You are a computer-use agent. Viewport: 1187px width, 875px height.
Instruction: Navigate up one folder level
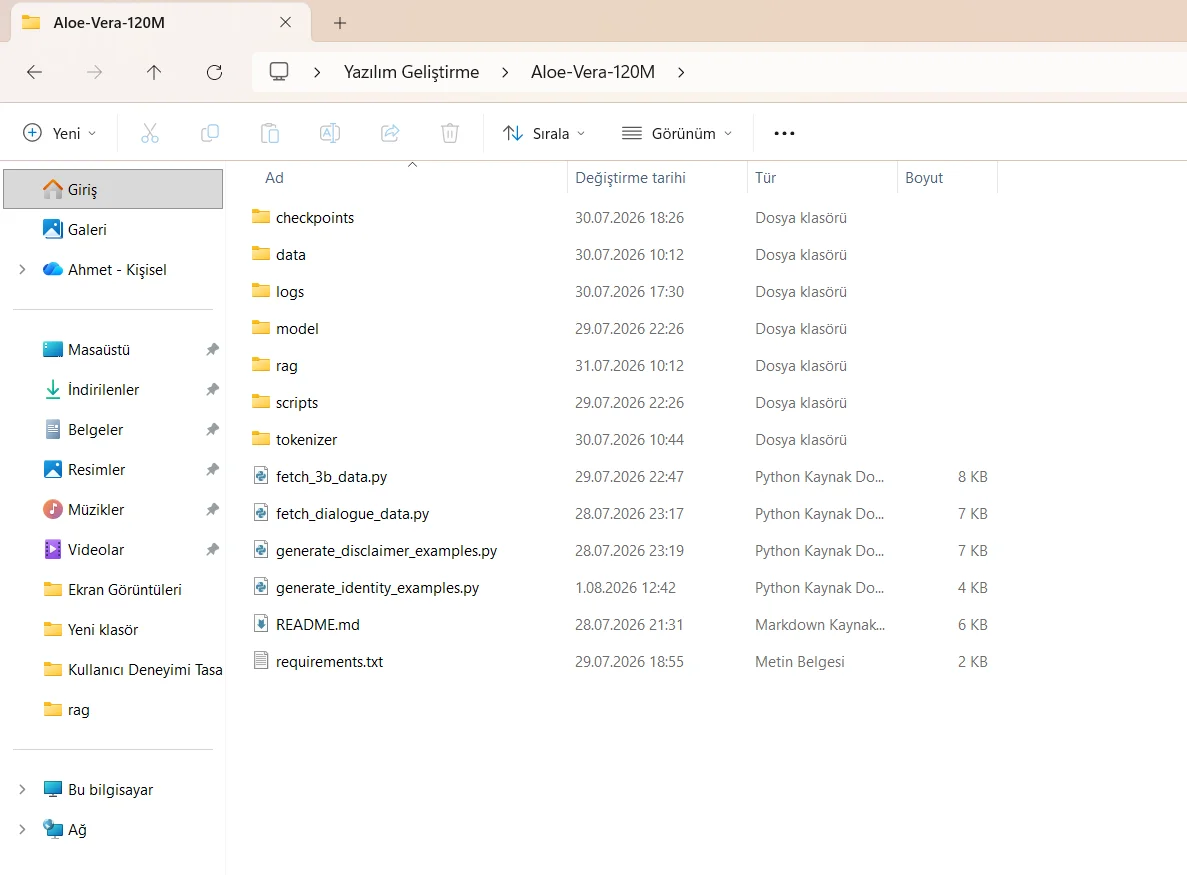point(154,72)
